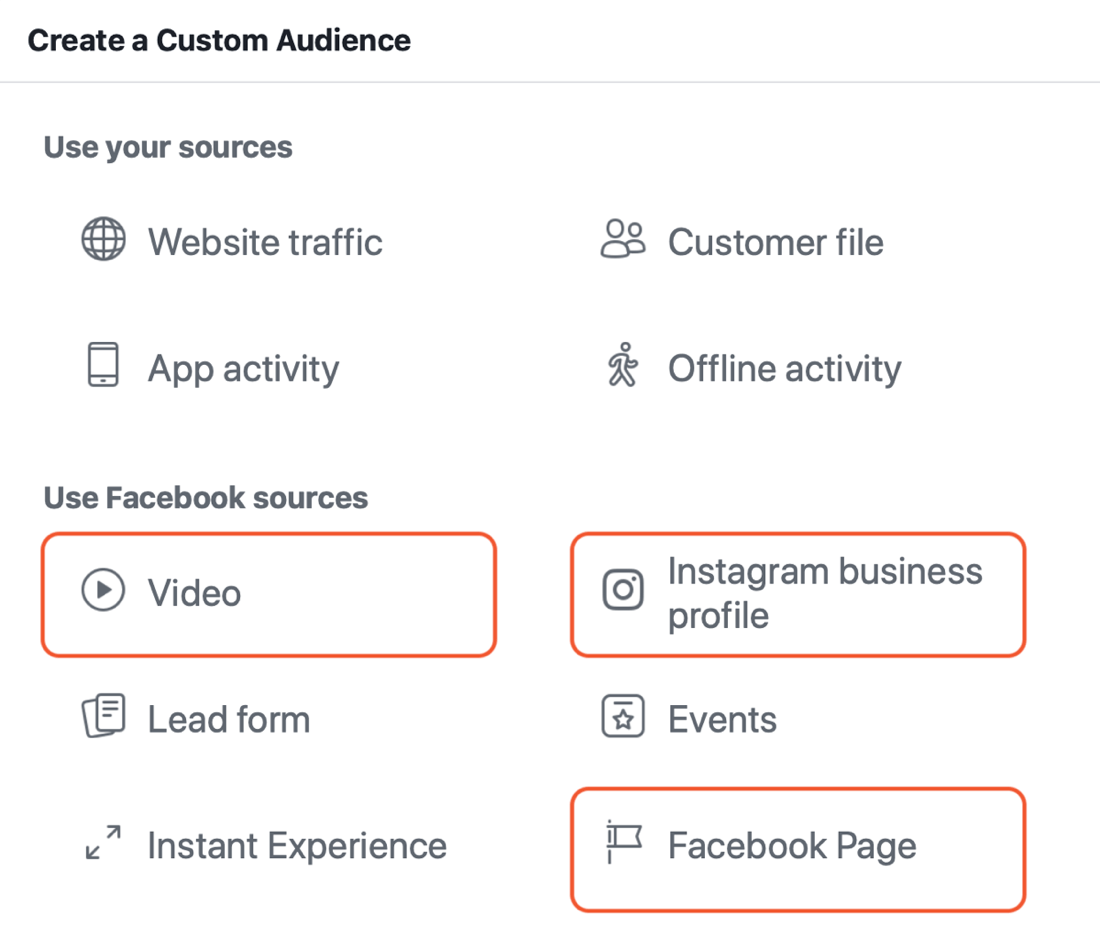Click the diagonal arrows icon for Instant Experience
Viewport: 1100px width, 938px height.
coord(103,844)
